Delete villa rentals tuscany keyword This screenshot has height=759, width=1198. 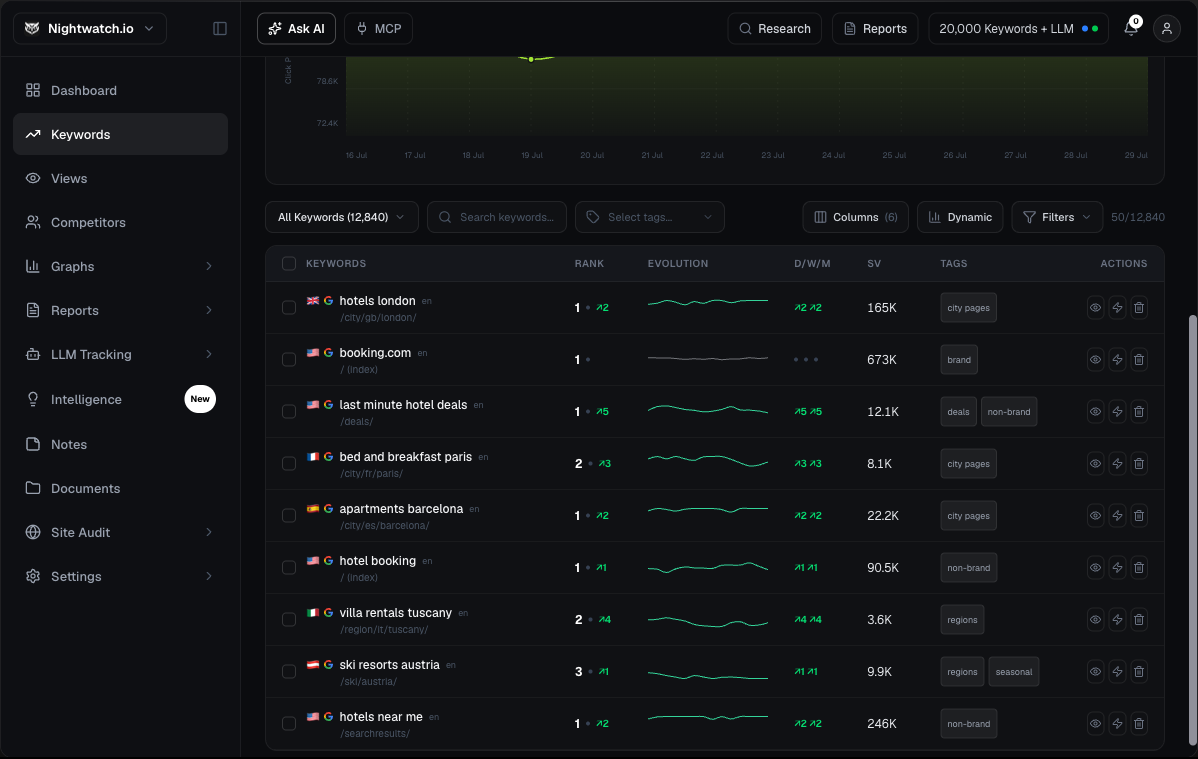point(1138,619)
